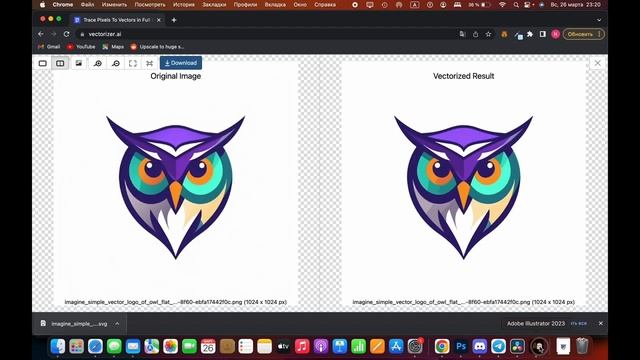Click the actual-size icon beside Download

(x=149, y=63)
